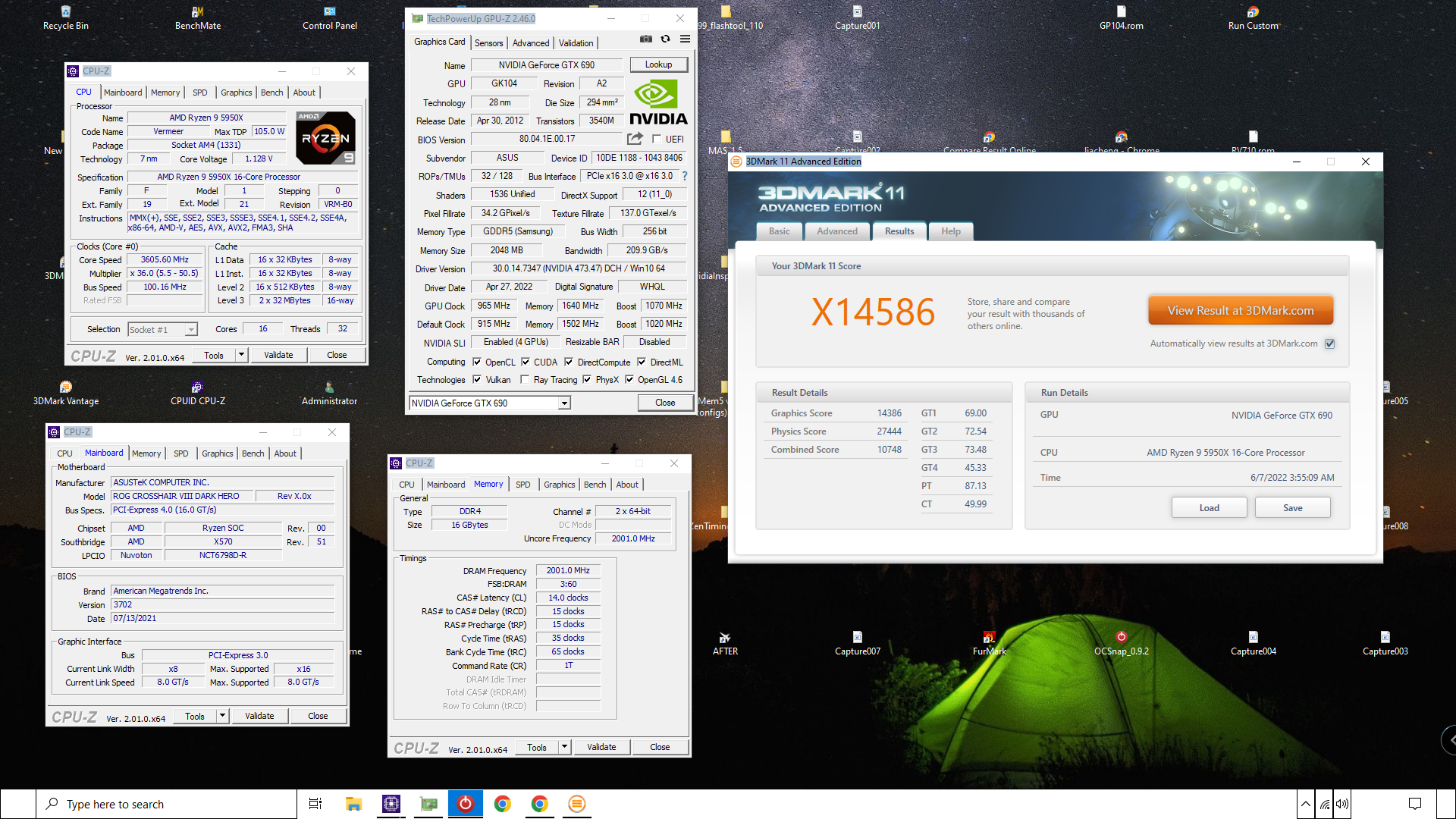Open the Run Custom desktop shortcut

coord(1254,17)
